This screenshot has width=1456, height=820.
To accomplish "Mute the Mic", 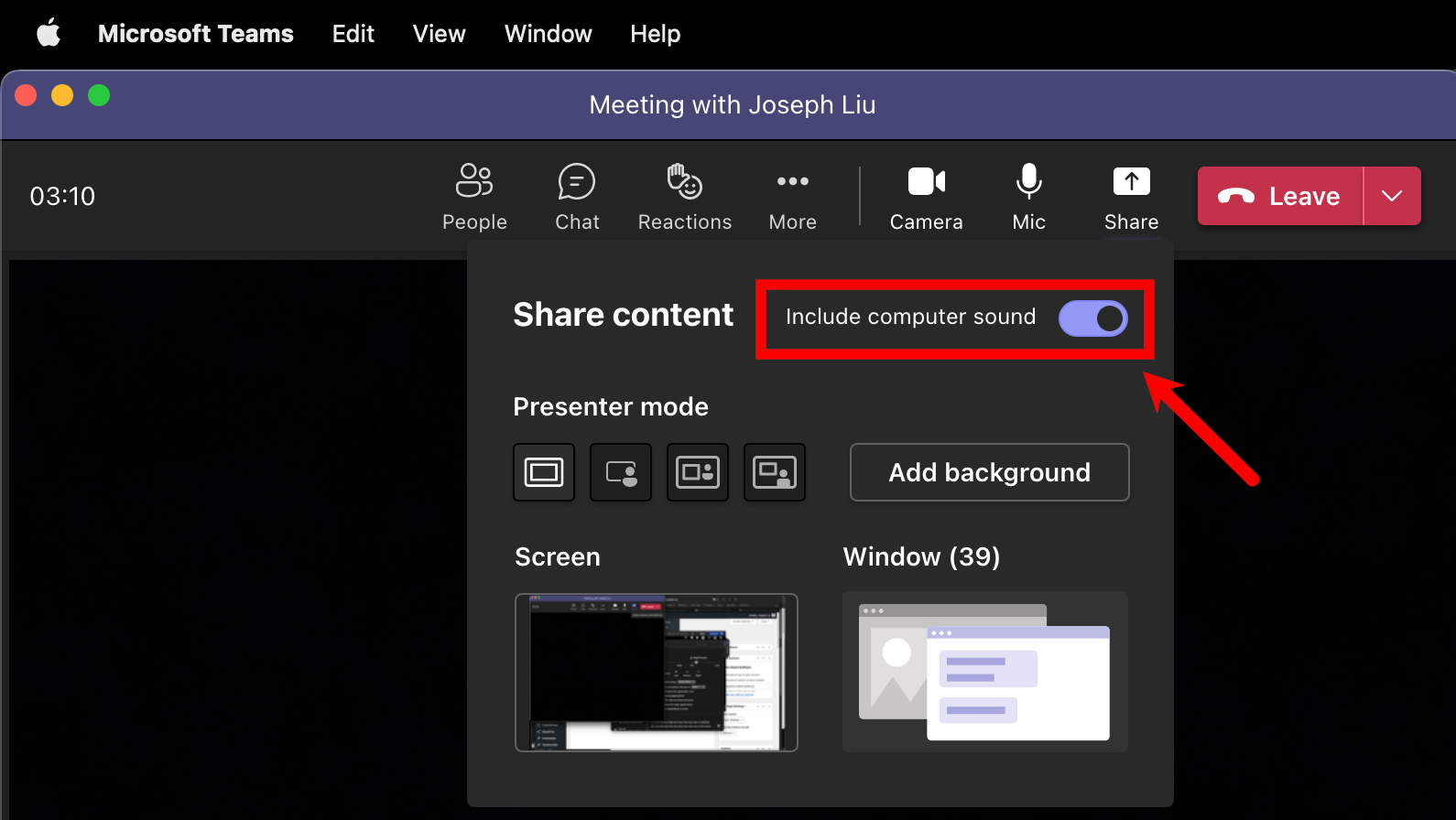I will (x=1029, y=197).
